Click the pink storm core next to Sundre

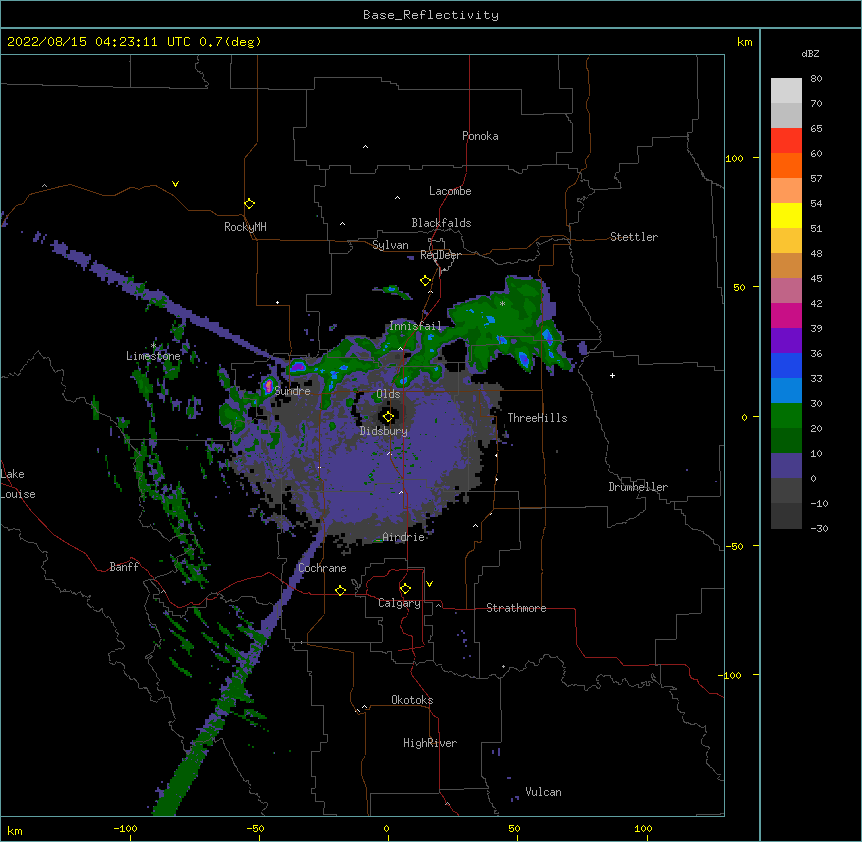coord(268,386)
